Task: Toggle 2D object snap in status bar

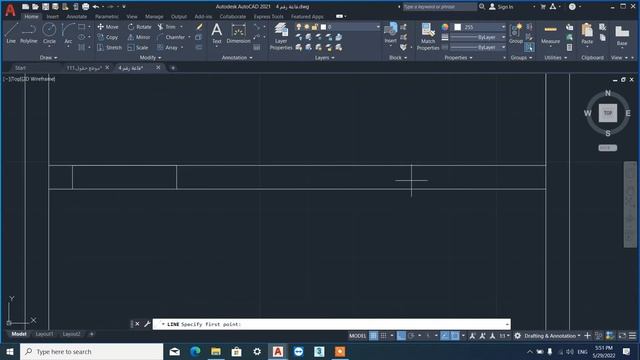Action: (x=455, y=336)
